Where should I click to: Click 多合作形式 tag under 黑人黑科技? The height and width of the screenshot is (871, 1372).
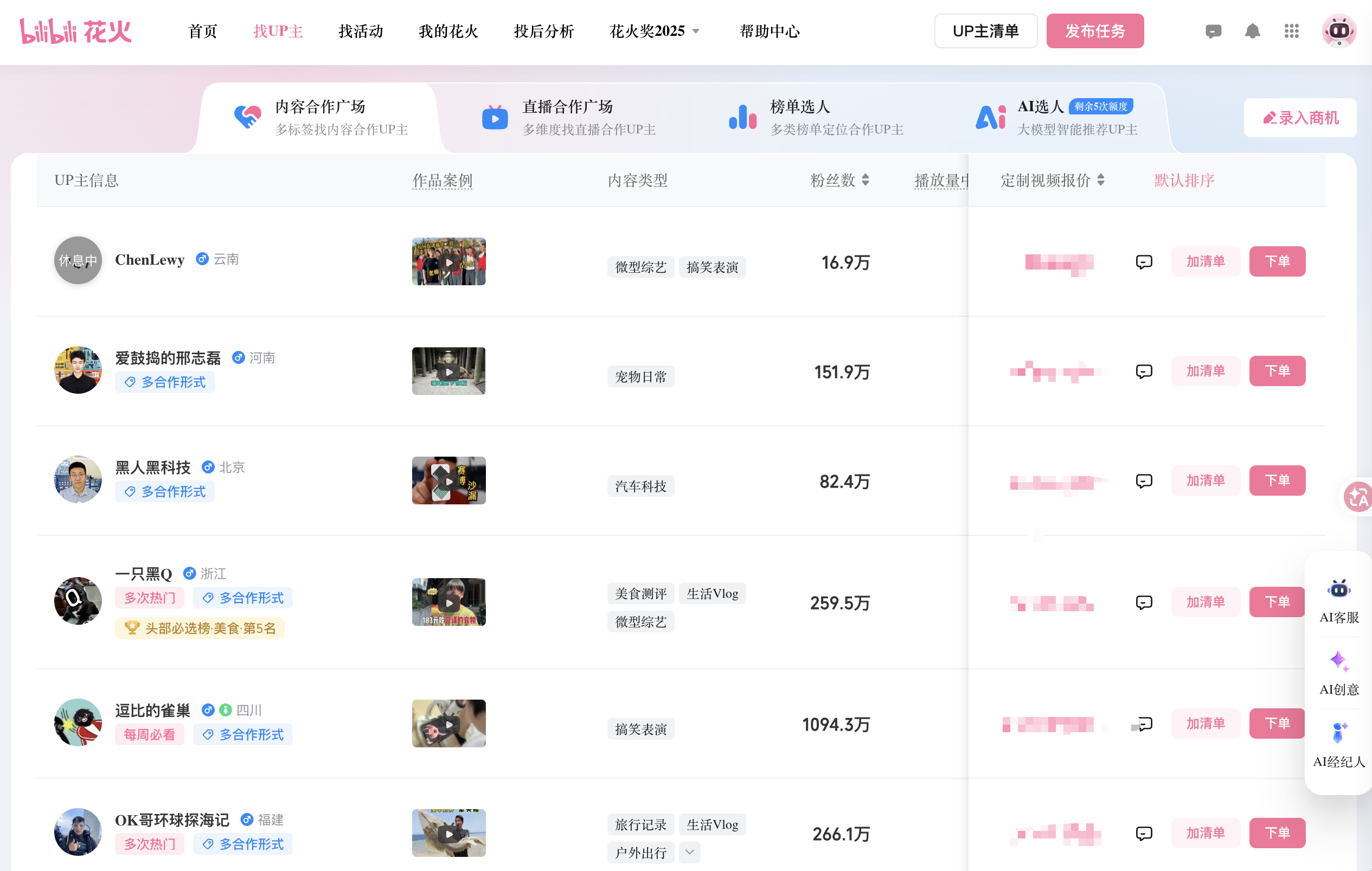(165, 491)
